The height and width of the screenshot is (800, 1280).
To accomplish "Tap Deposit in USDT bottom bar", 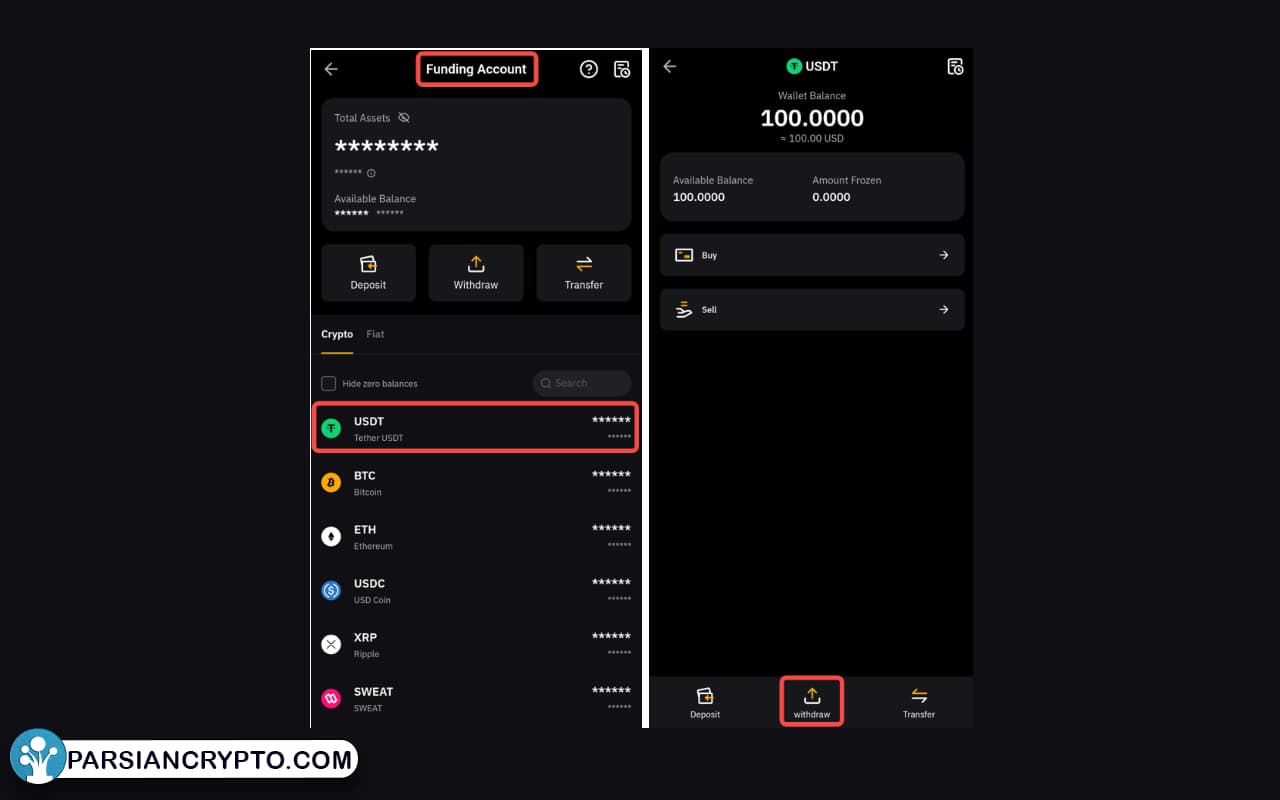I will pos(705,702).
